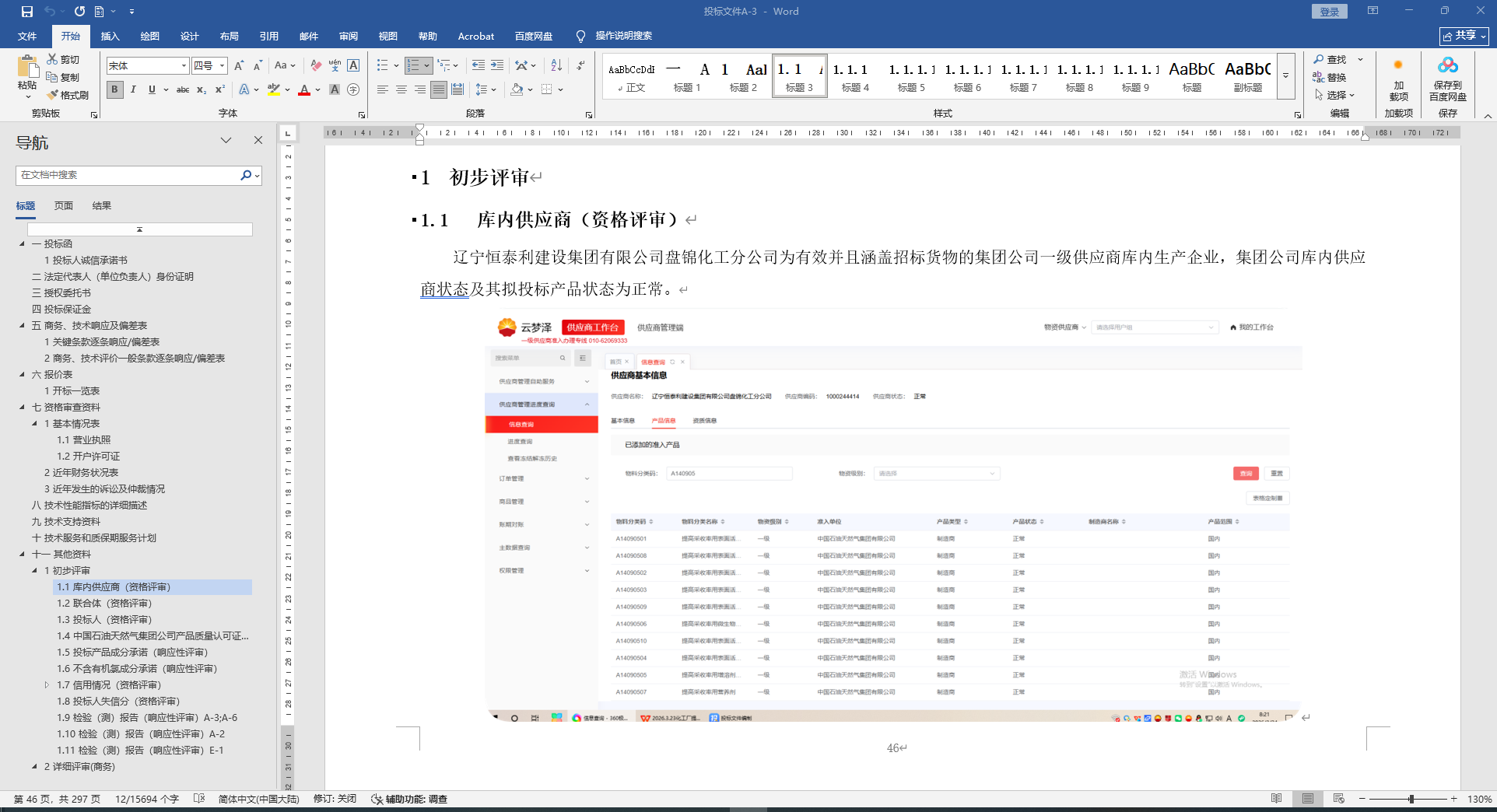Click the 130% zoom level in the status bar
This screenshot has width=1497, height=812.
[1479, 799]
